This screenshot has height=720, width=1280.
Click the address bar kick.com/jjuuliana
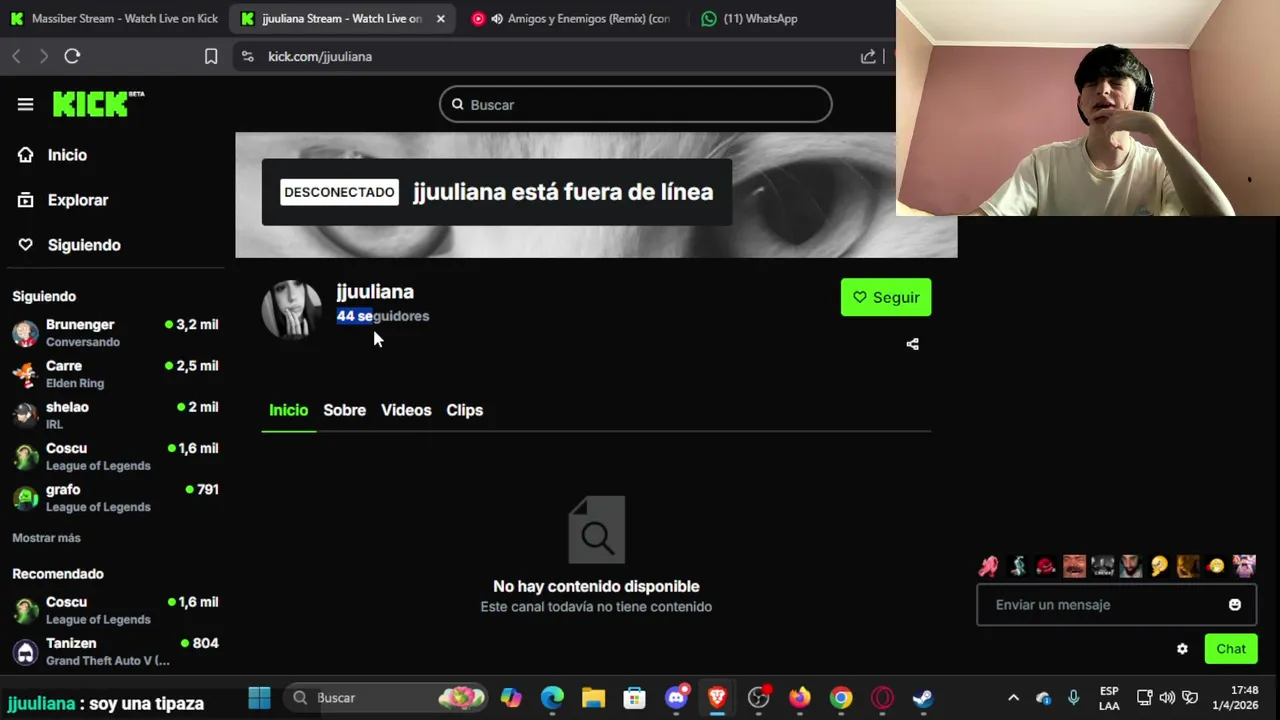[x=320, y=56]
